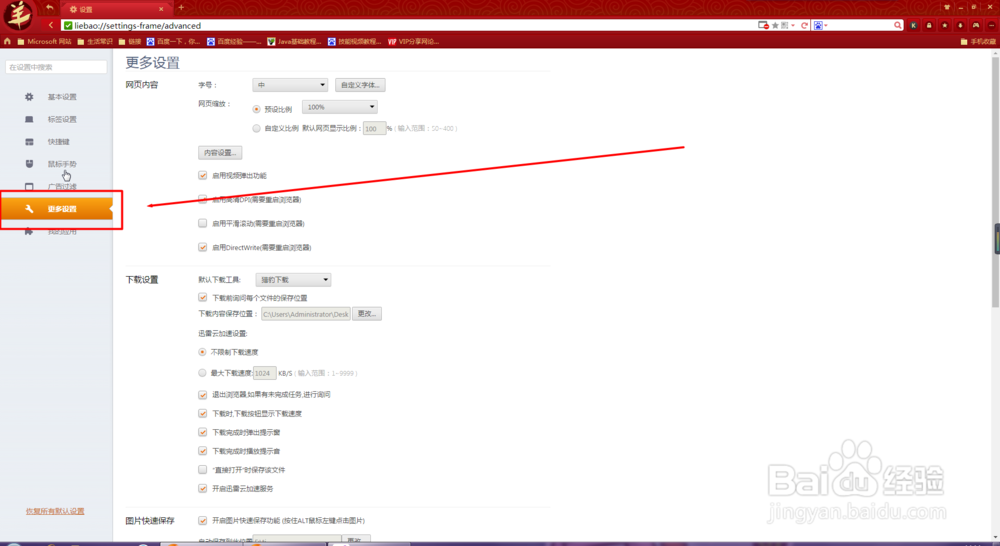Image resolution: width=1000 pixels, height=546 pixels.
Task: Open the 手机收藏 bookmark folder
Action: (978, 41)
